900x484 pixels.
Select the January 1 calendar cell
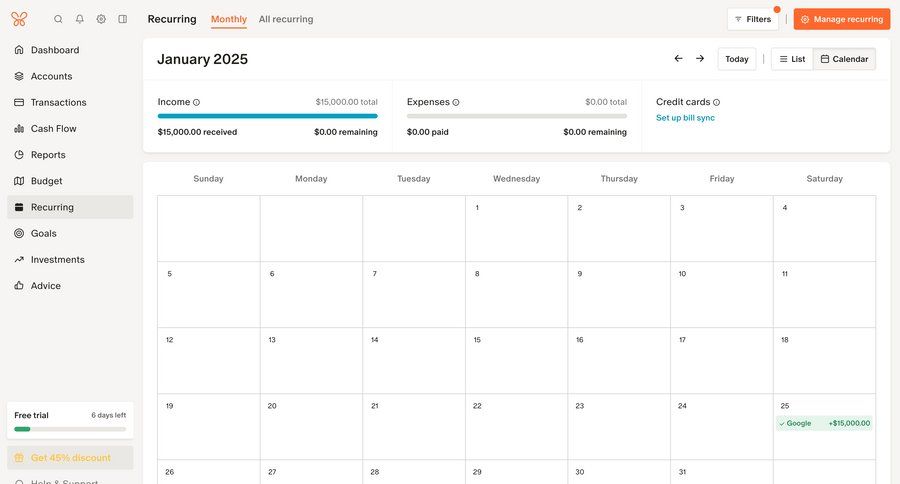517,229
